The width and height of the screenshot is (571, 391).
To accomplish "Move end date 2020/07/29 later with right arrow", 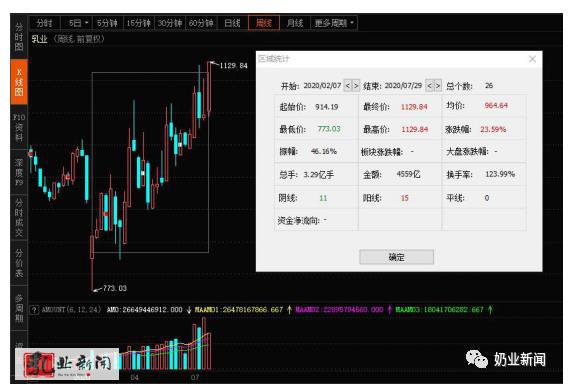I will 438,86.
